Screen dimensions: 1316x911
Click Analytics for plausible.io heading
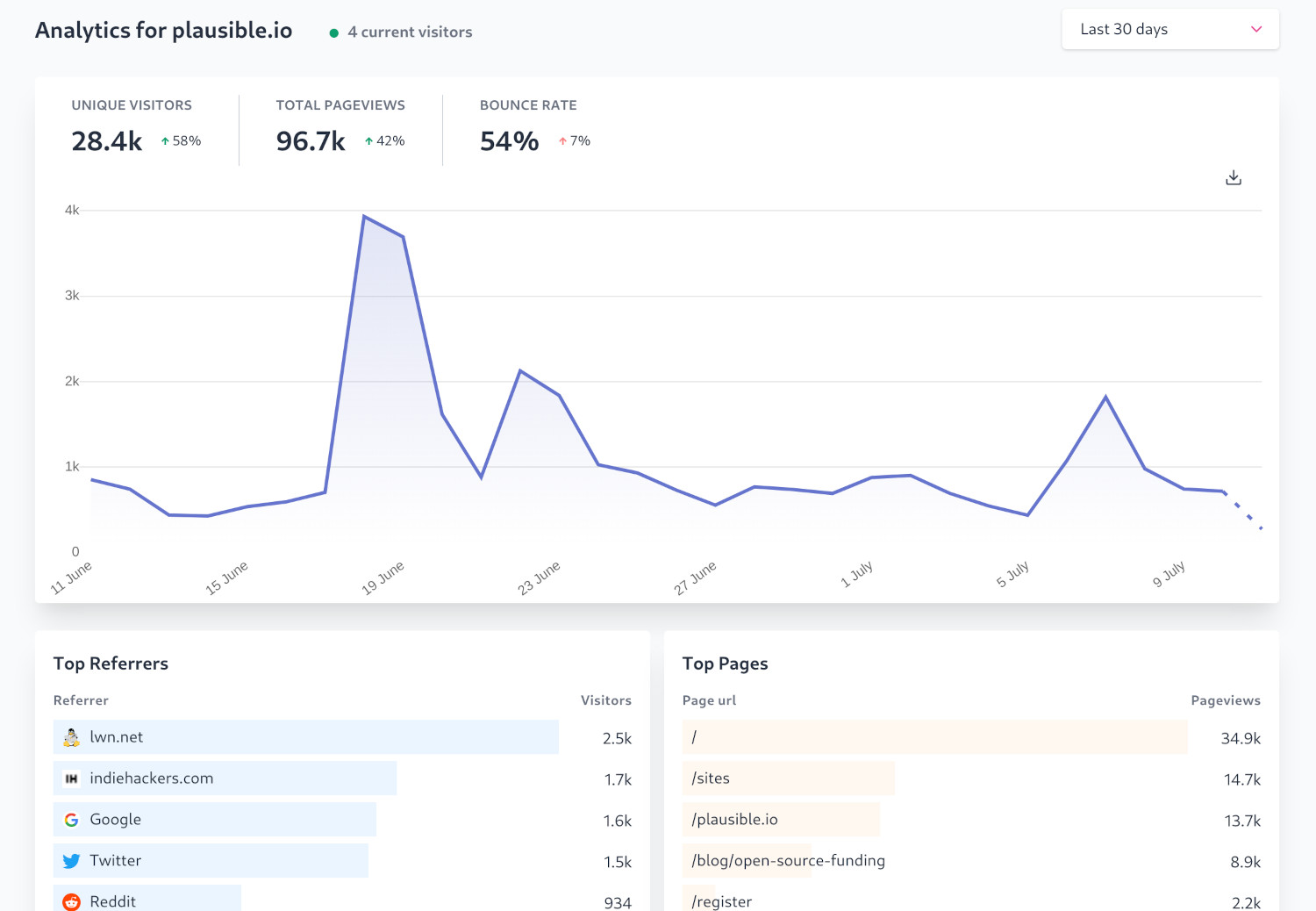[164, 31]
